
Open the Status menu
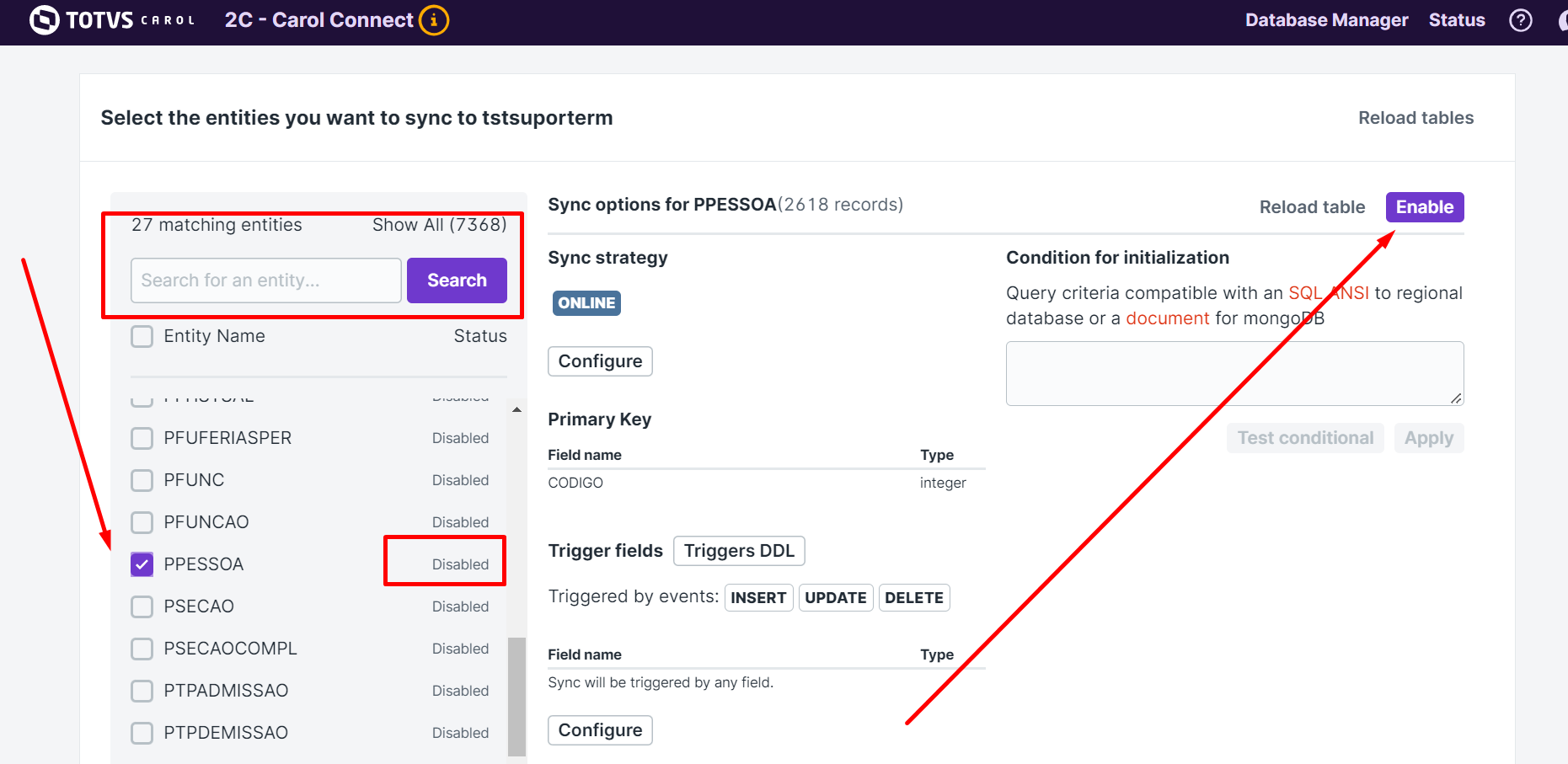[x=1456, y=19]
